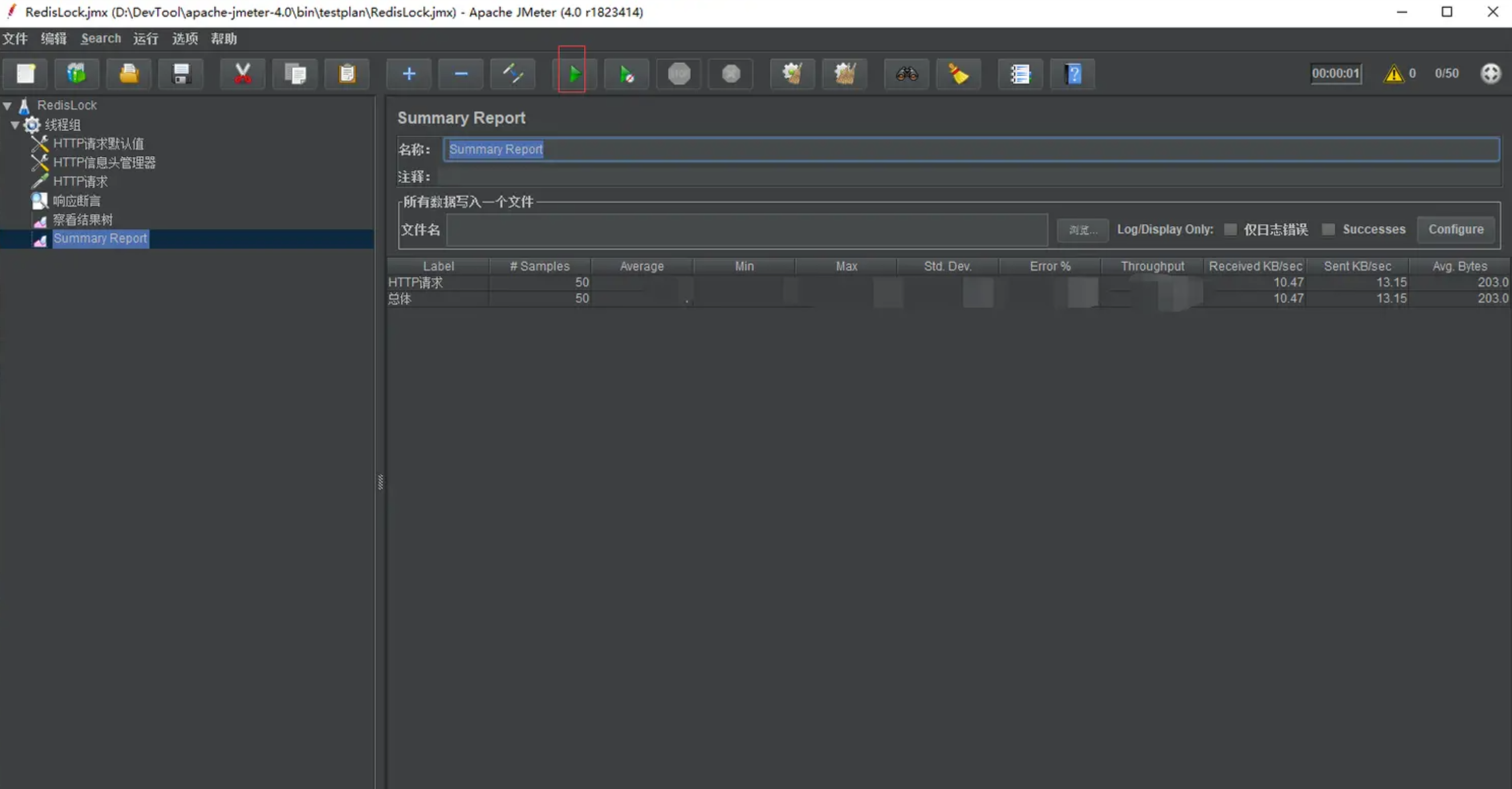
Task: Click the plus Expand All toolbar button
Action: click(x=409, y=74)
